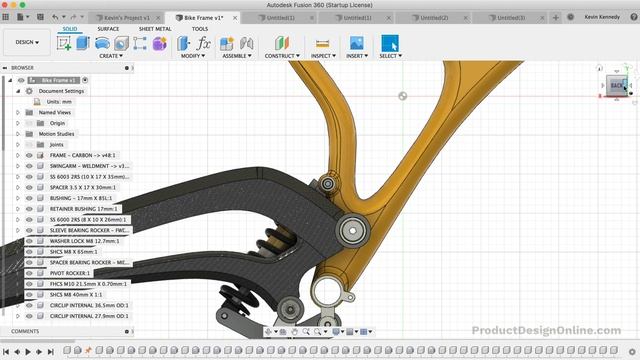The height and width of the screenshot is (360, 640).
Task: Expand the Origin folder
Action: point(18,123)
